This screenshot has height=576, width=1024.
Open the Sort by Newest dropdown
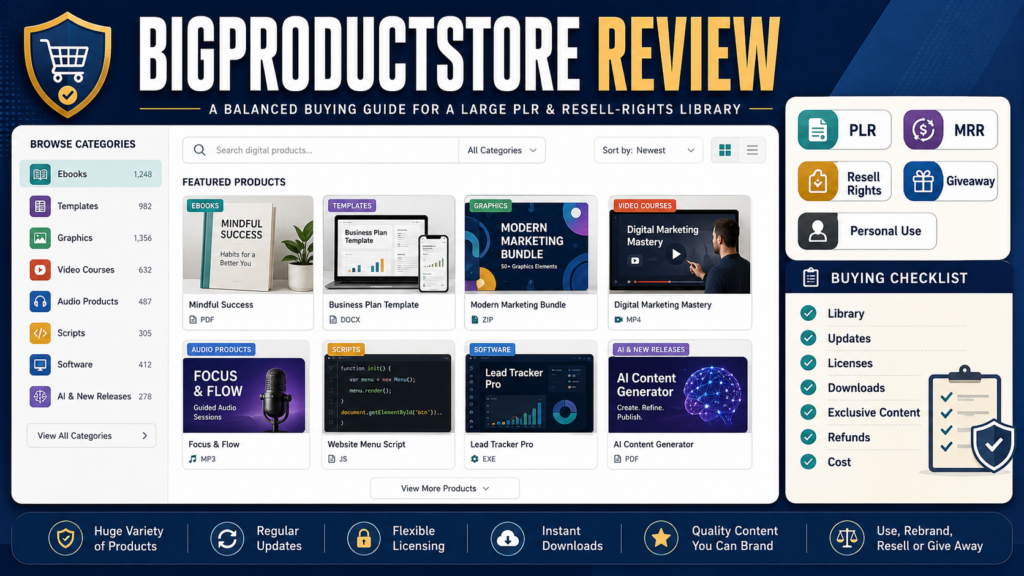[648, 150]
